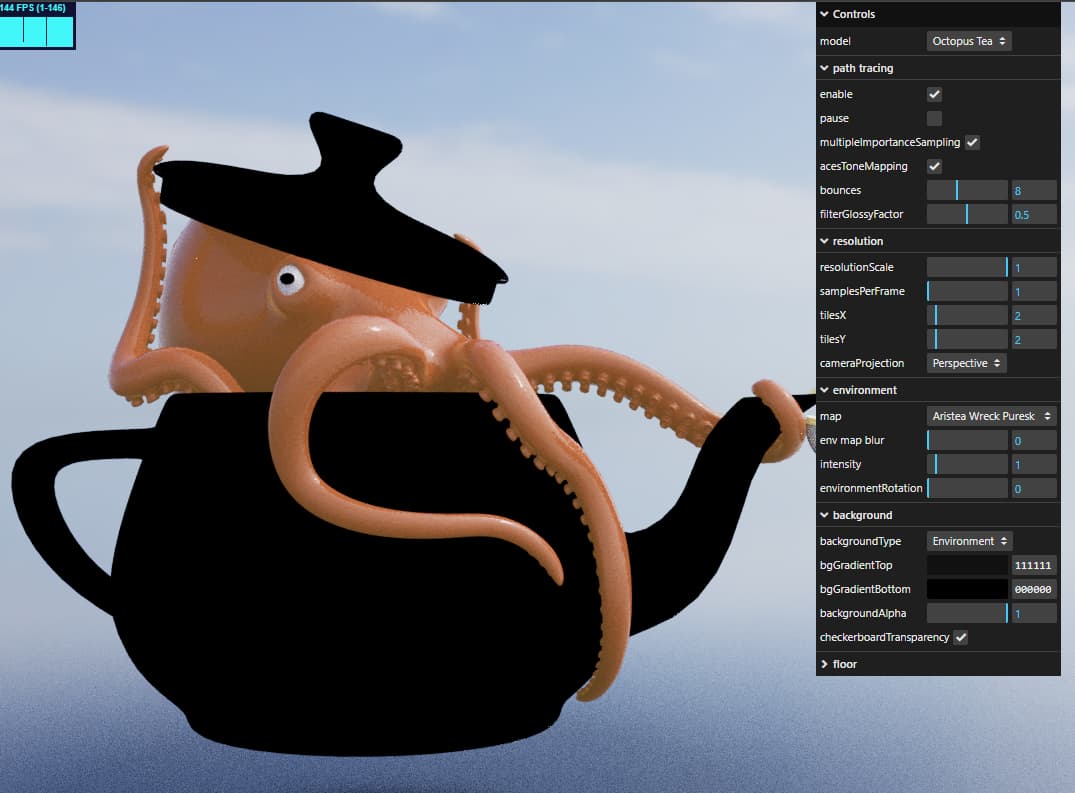1075x793 pixels.
Task: Open backgroundType dropdown set to Environment
Action: tap(969, 541)
